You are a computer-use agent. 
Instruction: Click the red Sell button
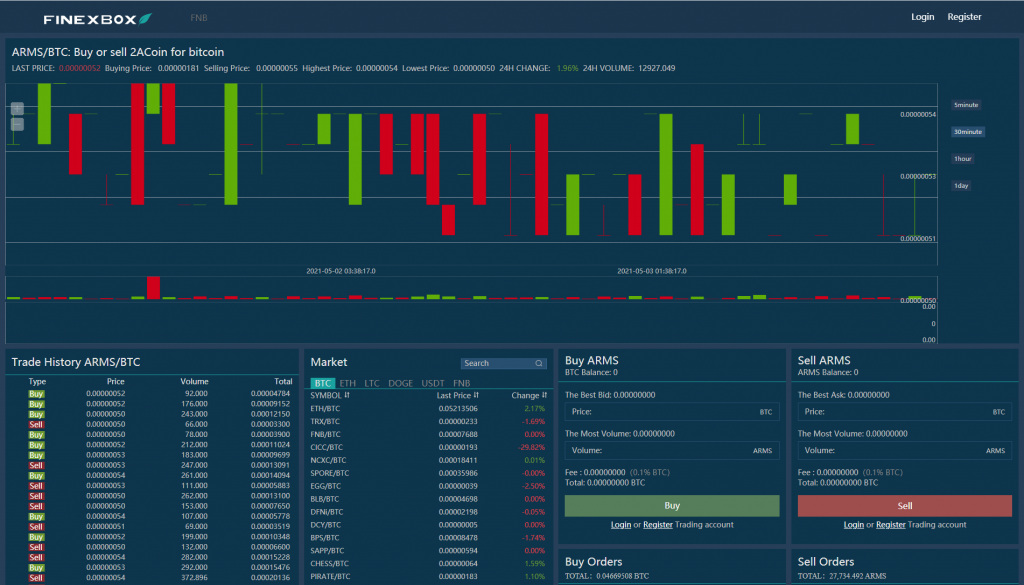[x=904, y=505]
